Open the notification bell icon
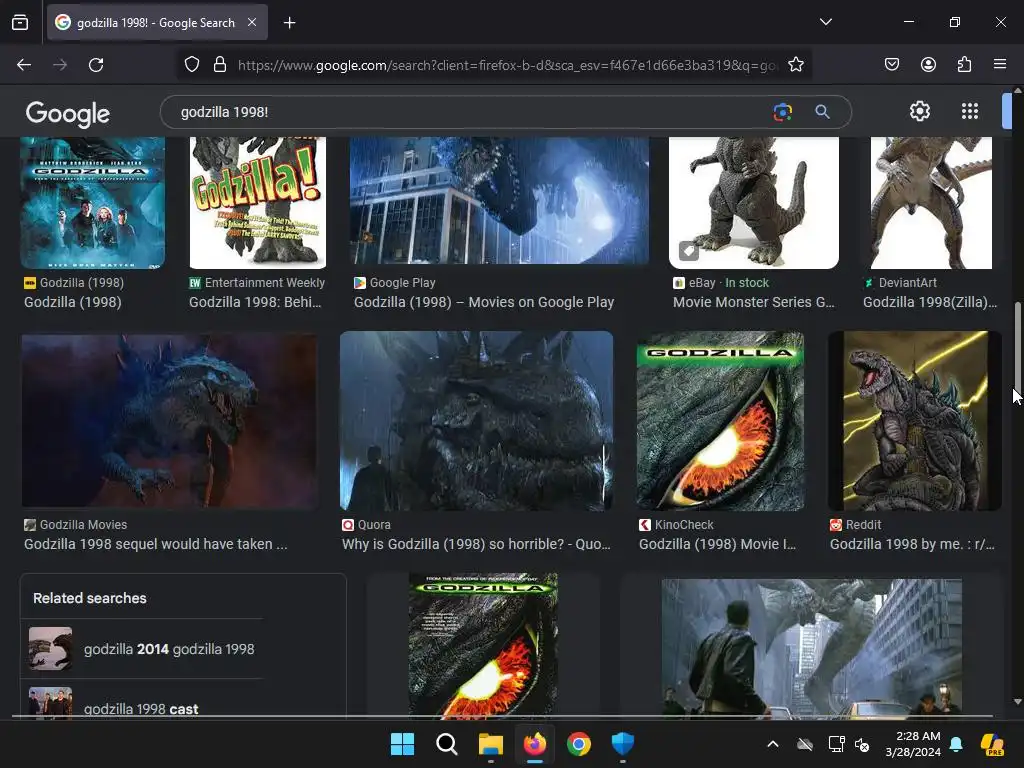The image size is (1024, 768). click(x=956, y=744)
